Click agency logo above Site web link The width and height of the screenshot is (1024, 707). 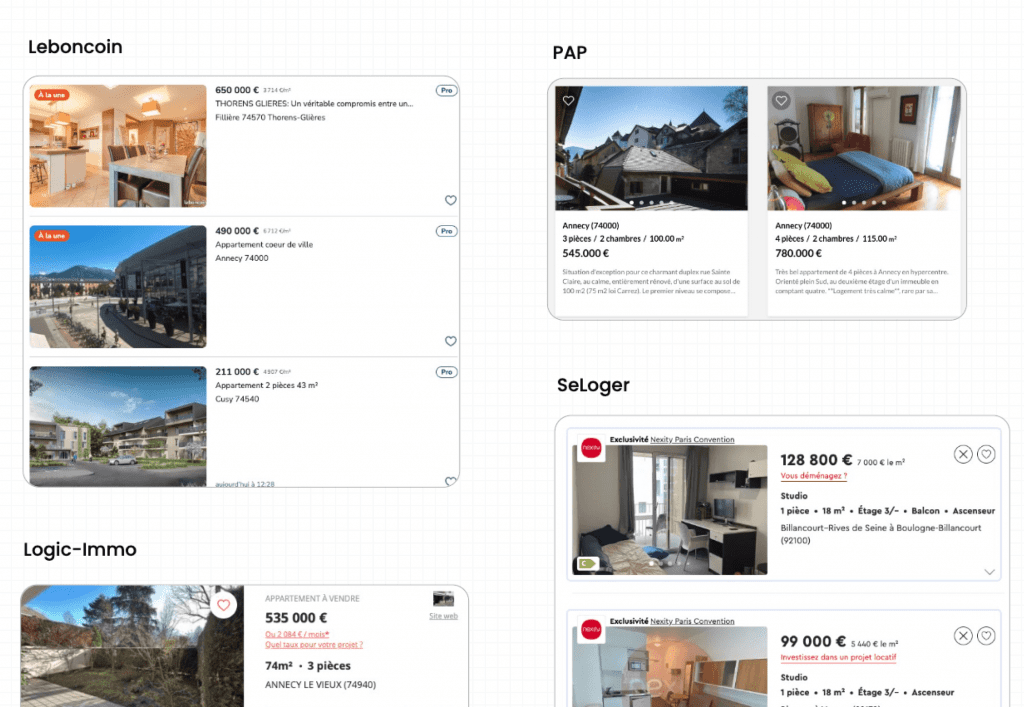point(443,599)
